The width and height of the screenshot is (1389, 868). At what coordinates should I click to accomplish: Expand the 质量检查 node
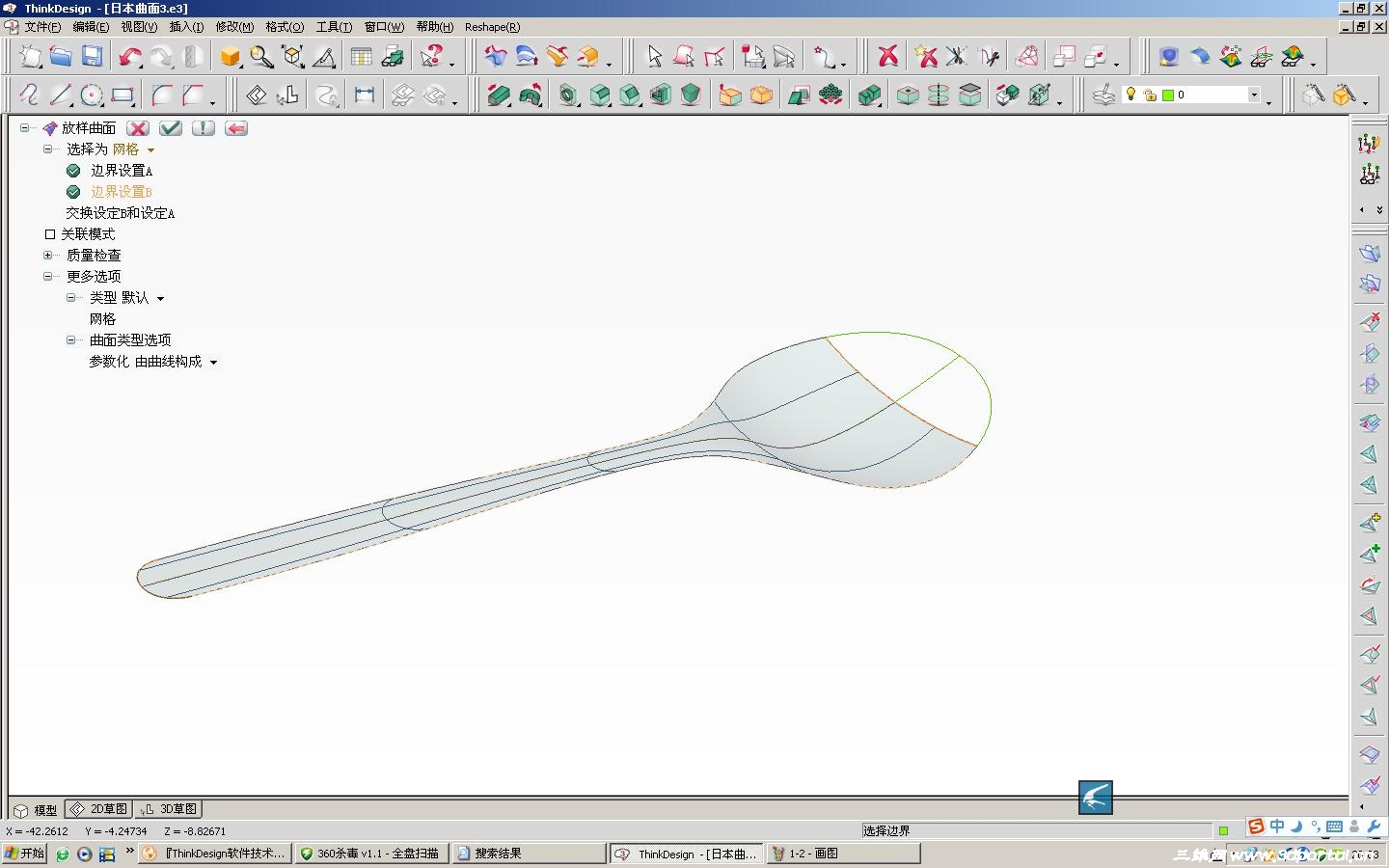(47, 255)
